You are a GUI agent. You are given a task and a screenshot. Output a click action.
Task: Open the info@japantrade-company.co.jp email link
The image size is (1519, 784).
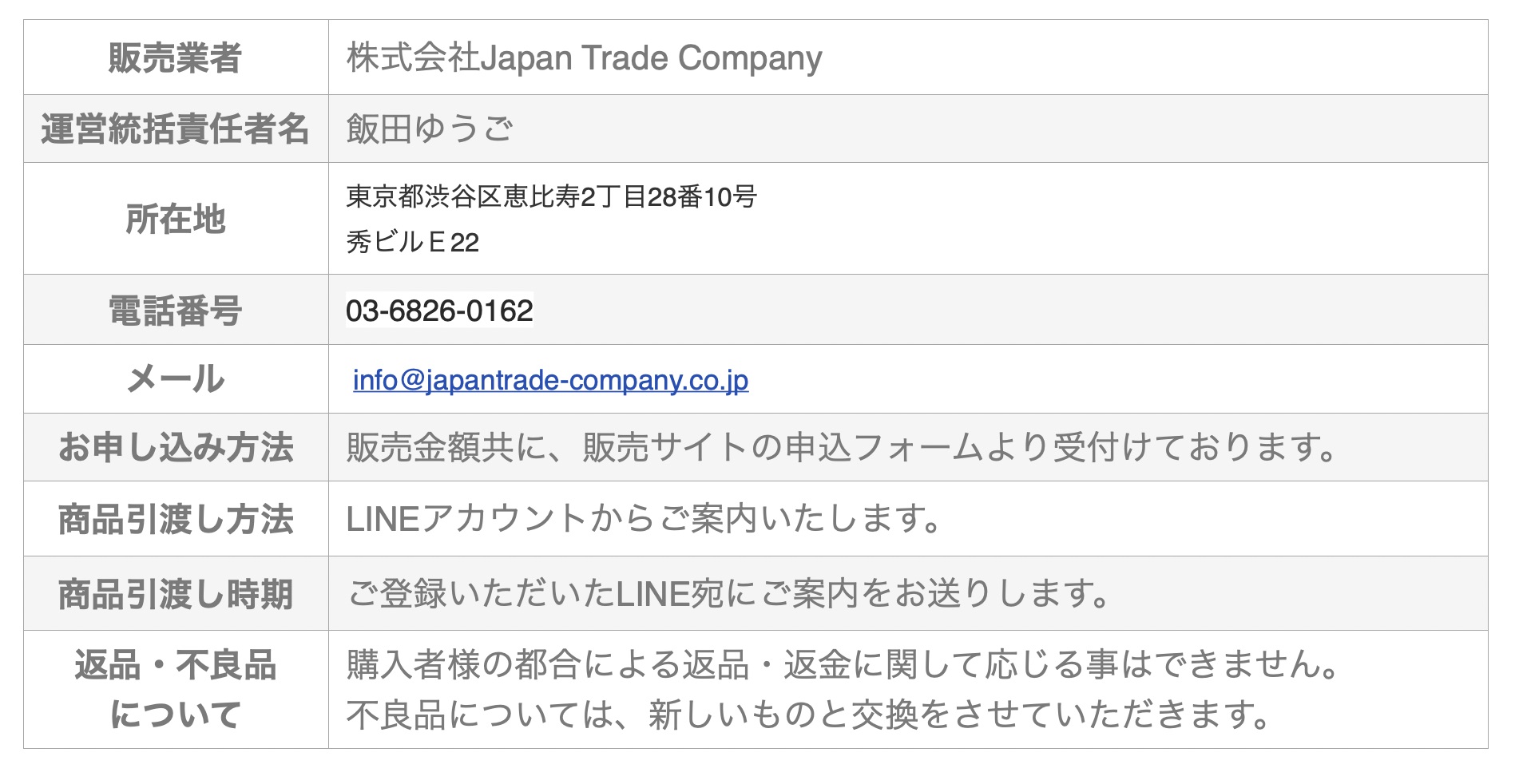(x=550, y=380)
